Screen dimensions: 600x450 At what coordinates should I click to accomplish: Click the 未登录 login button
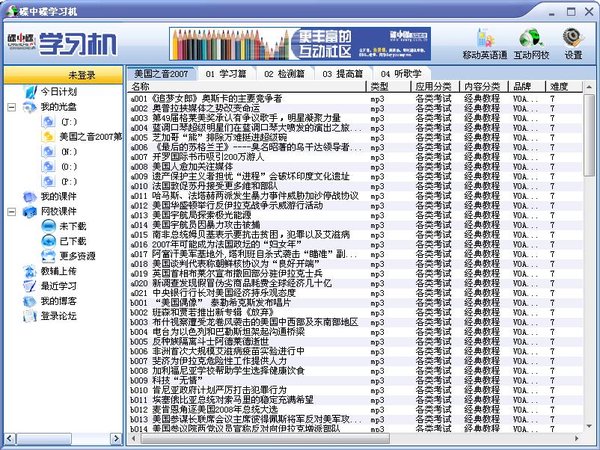coord(63,75)
